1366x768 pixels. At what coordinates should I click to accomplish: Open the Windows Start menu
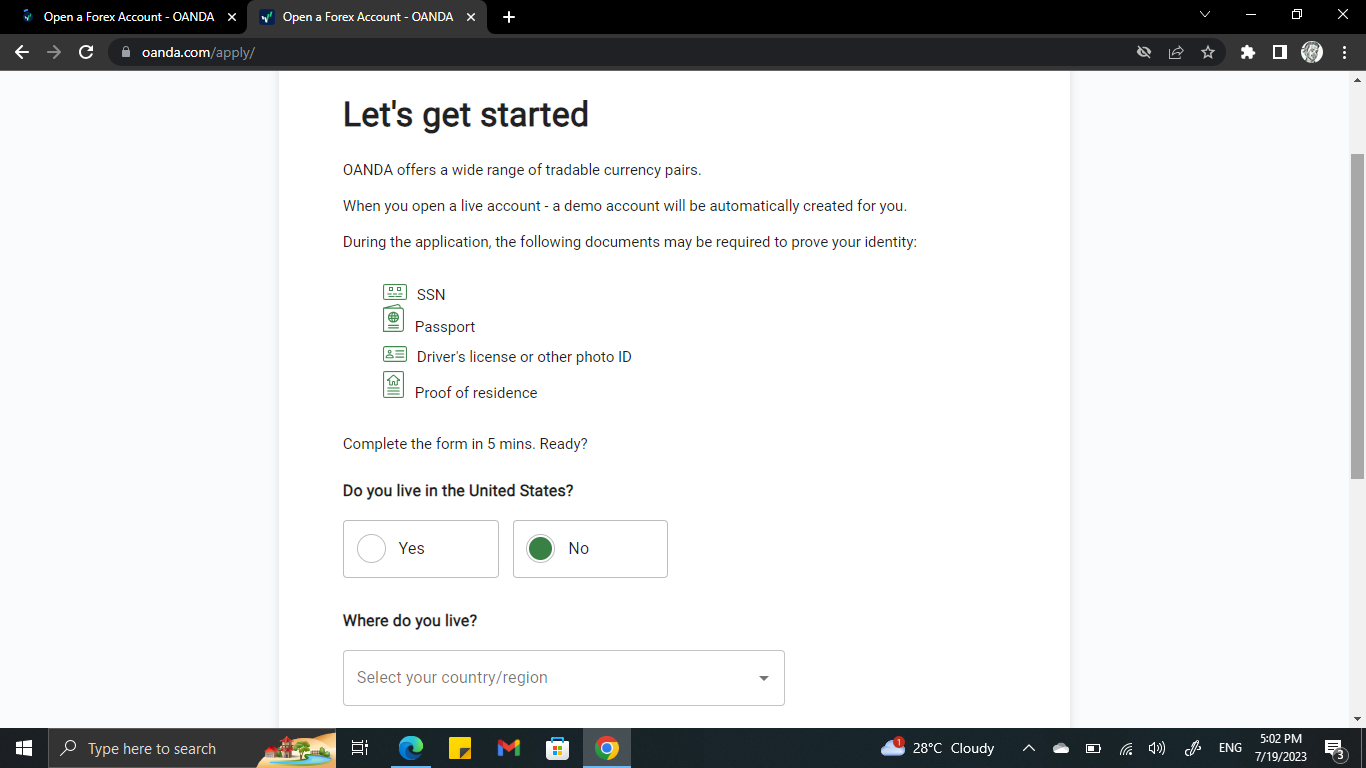[x=24, y=748]
